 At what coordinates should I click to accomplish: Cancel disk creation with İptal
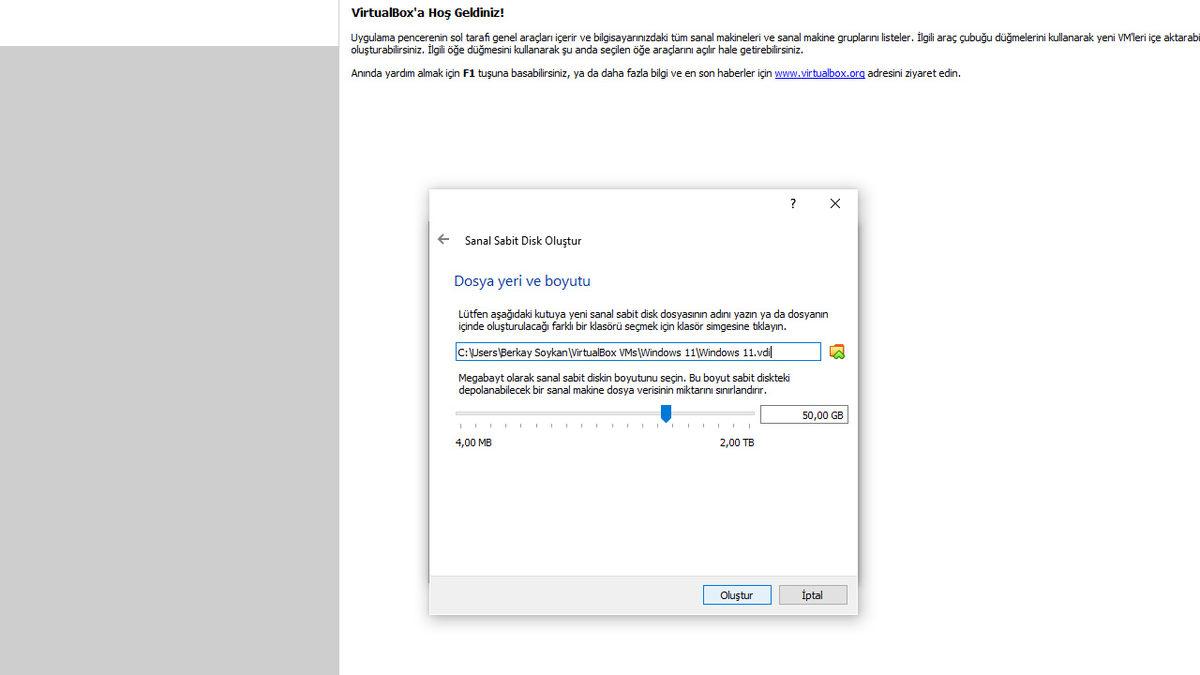[812, 594]
